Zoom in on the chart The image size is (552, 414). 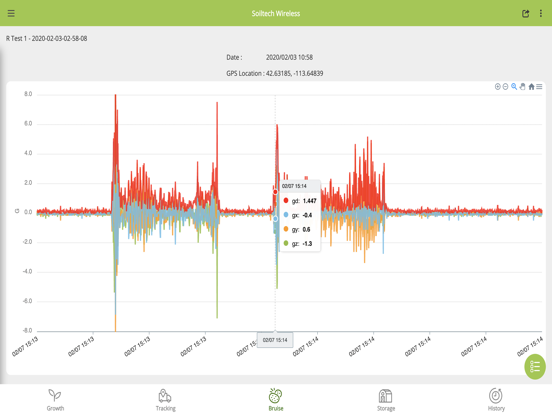[497, 87]
